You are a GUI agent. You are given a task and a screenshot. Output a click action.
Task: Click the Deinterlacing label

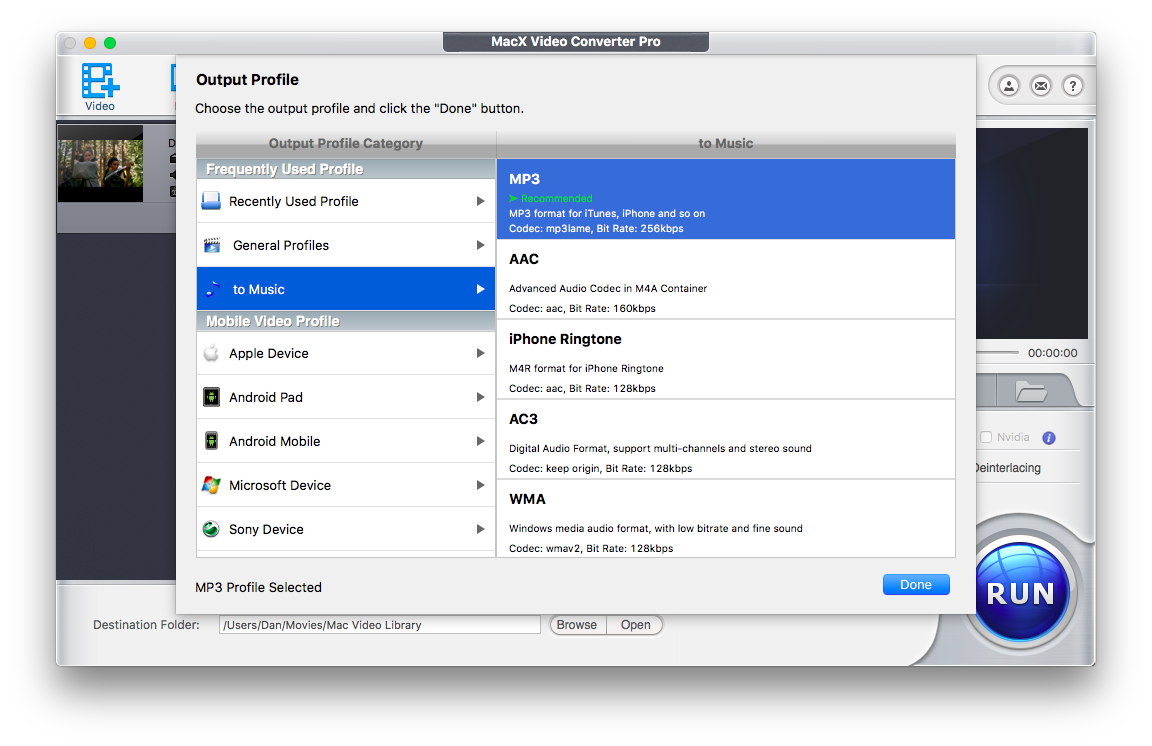click(1008, 467)
